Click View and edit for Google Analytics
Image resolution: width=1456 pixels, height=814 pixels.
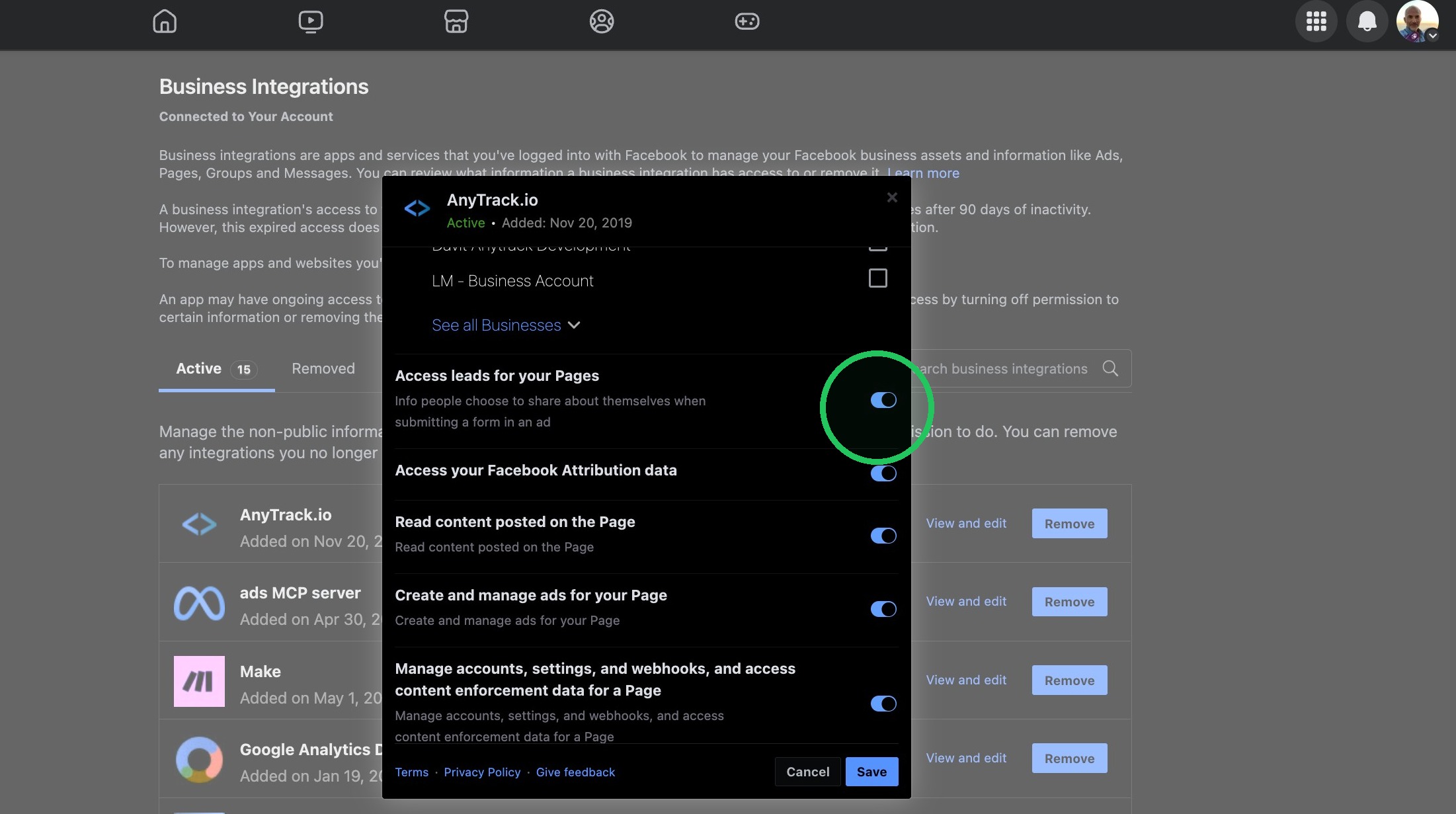[x=966, y=758]
